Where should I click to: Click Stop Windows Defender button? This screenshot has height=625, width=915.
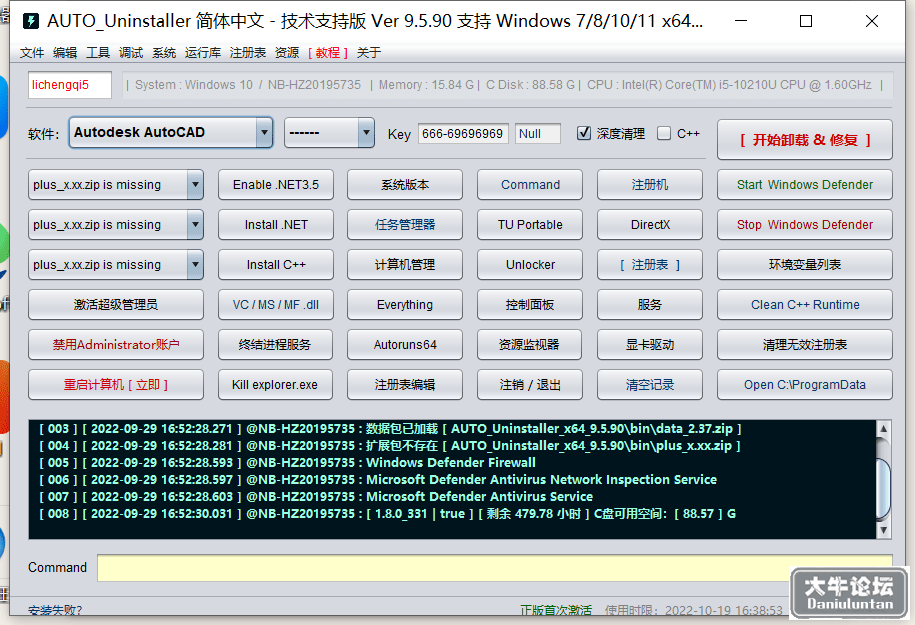click(805, 225)
